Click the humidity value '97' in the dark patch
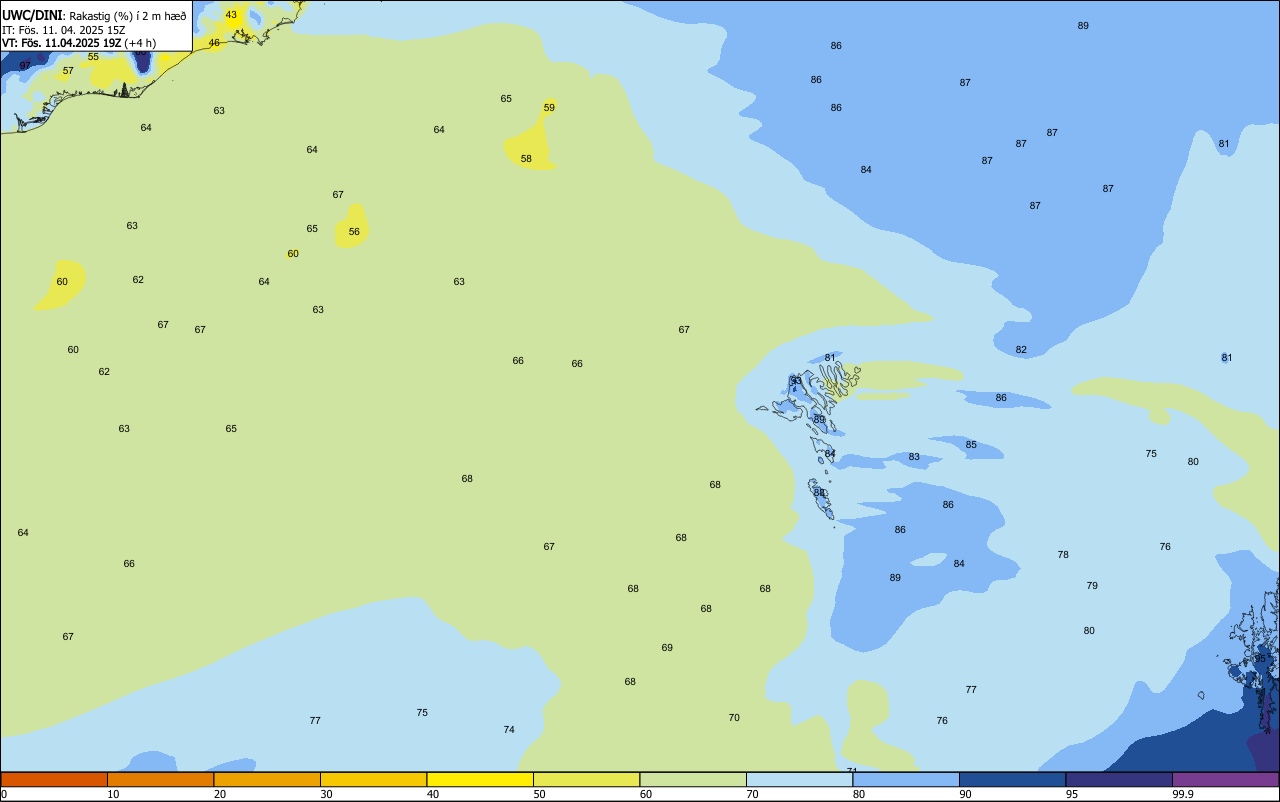 pyautogui.click(x=25, y=66)
